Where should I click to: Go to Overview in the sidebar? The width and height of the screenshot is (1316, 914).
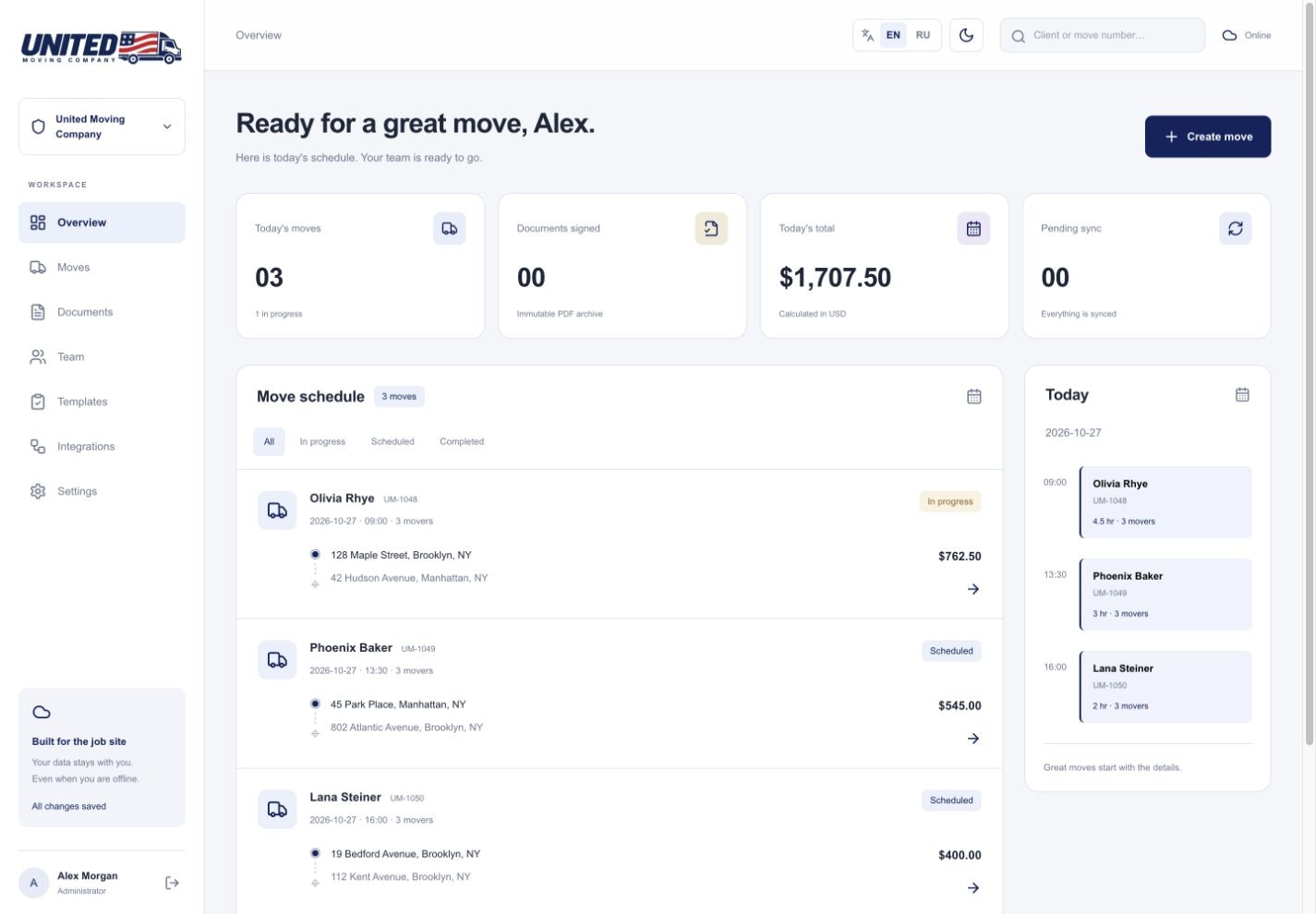pos(102,222)
